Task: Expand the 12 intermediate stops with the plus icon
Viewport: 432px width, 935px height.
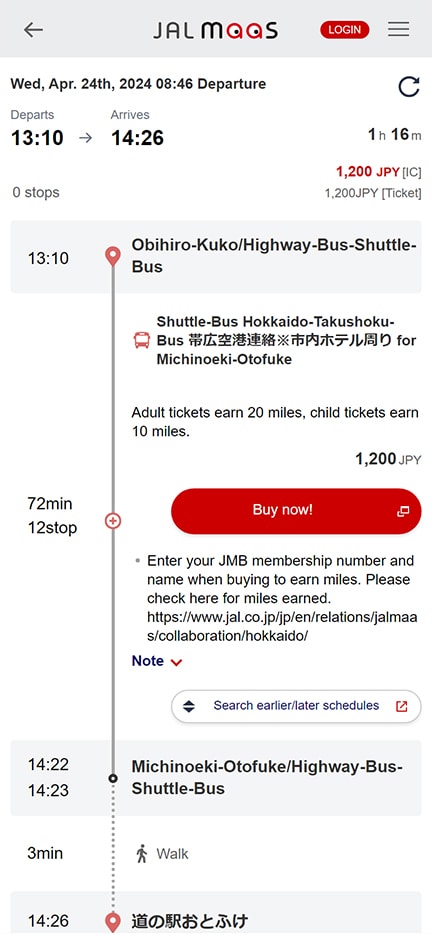Action: coord(113,521)
